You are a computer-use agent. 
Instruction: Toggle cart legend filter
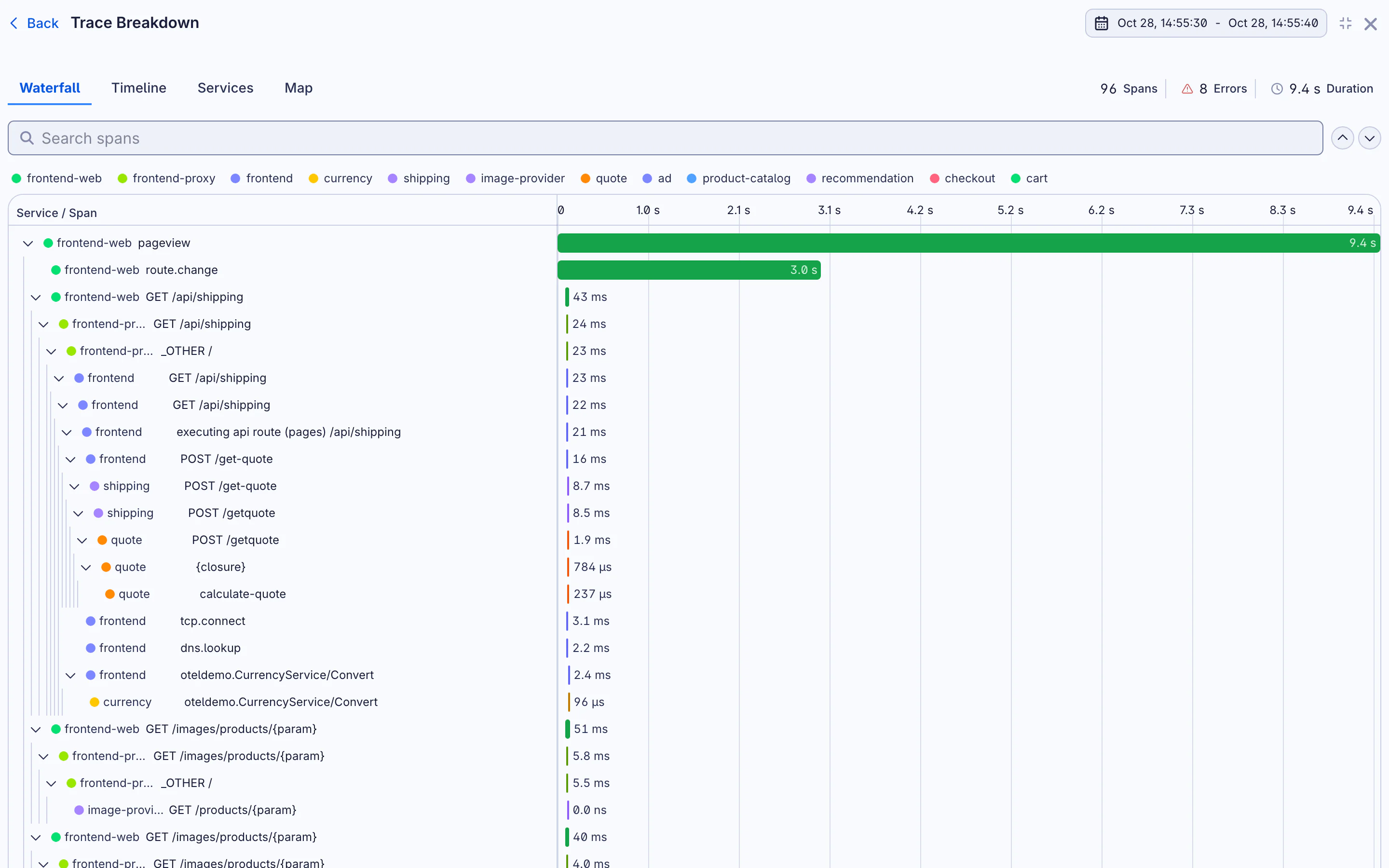click(x=1029, y=178)
